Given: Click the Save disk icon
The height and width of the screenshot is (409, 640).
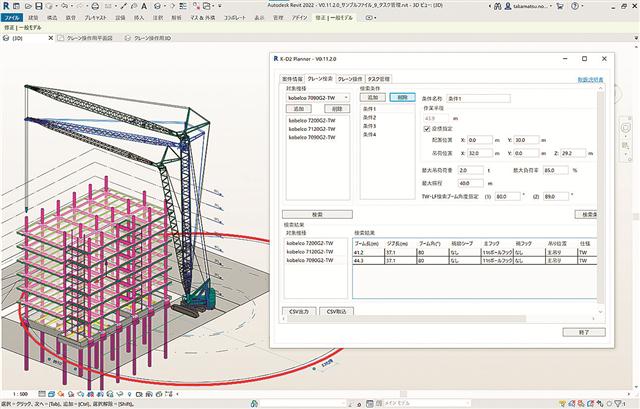Looking at the screenshot, I should tap(38, 7).
